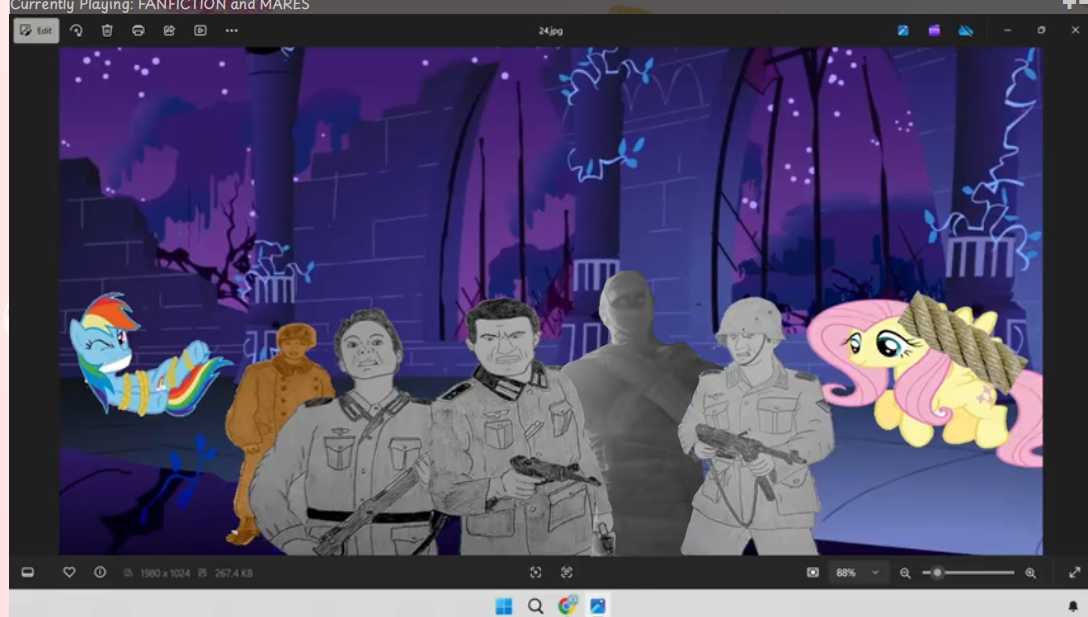Click the Photos app taskbar icon
Image resolution: width=1088 pixels, height=617 pixels.
coord(597,606)
